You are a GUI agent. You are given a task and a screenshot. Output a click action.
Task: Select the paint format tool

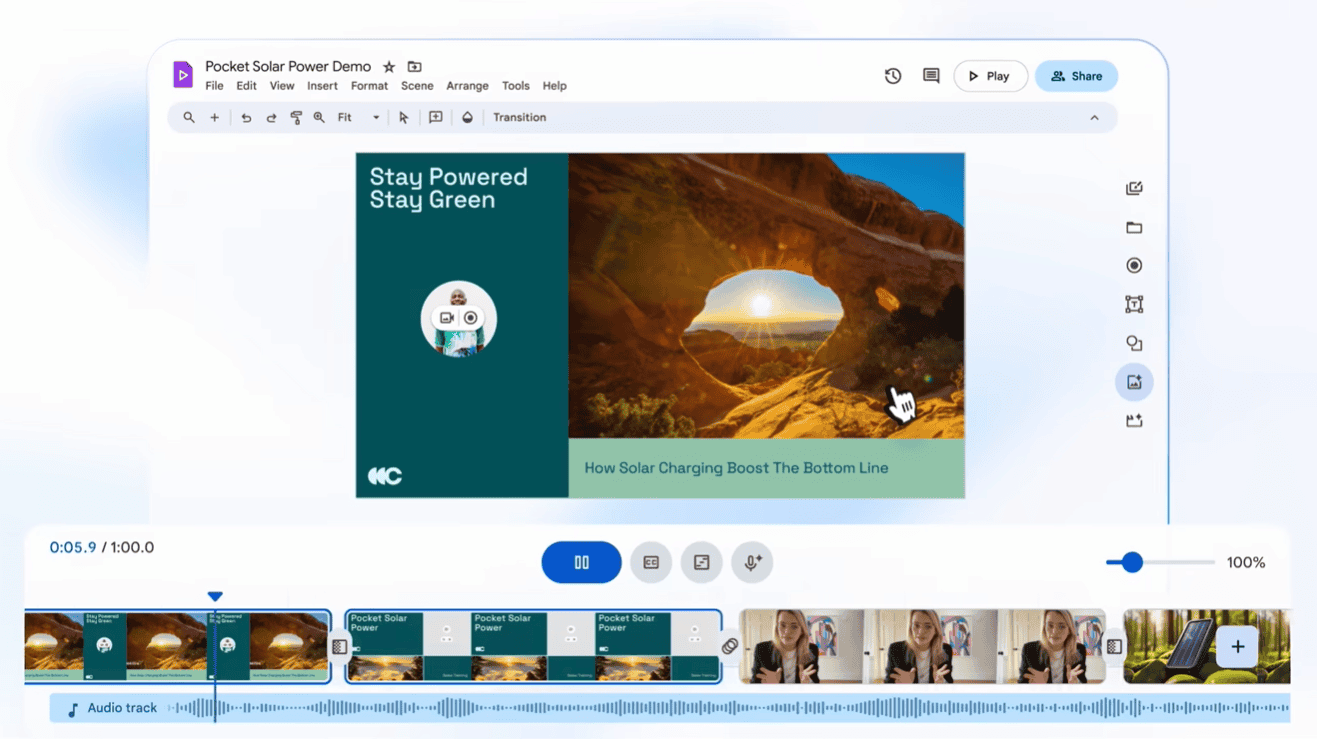296,117
